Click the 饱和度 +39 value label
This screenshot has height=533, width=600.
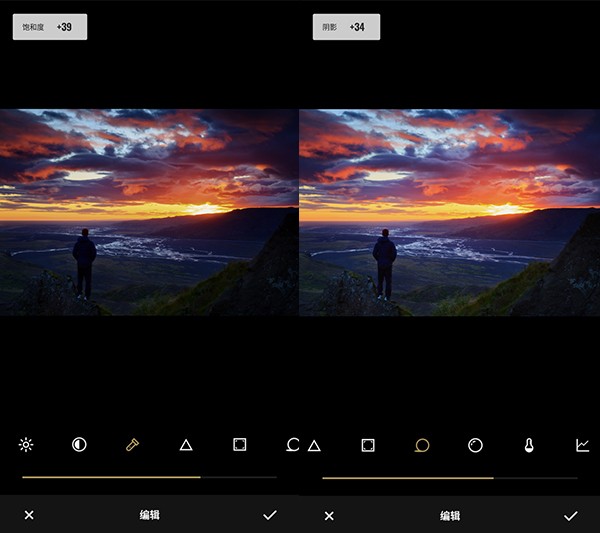(x=50, y=27)
